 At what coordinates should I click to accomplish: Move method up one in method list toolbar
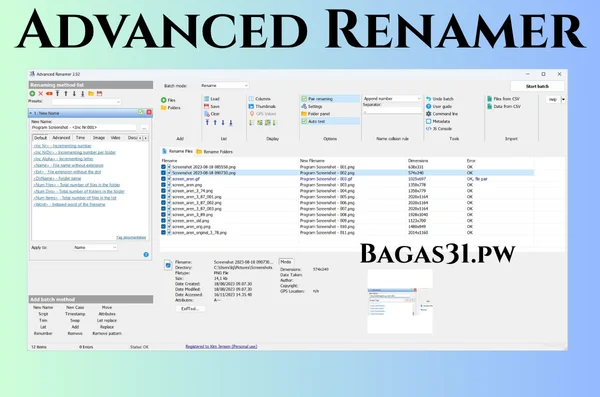[66, 93]
